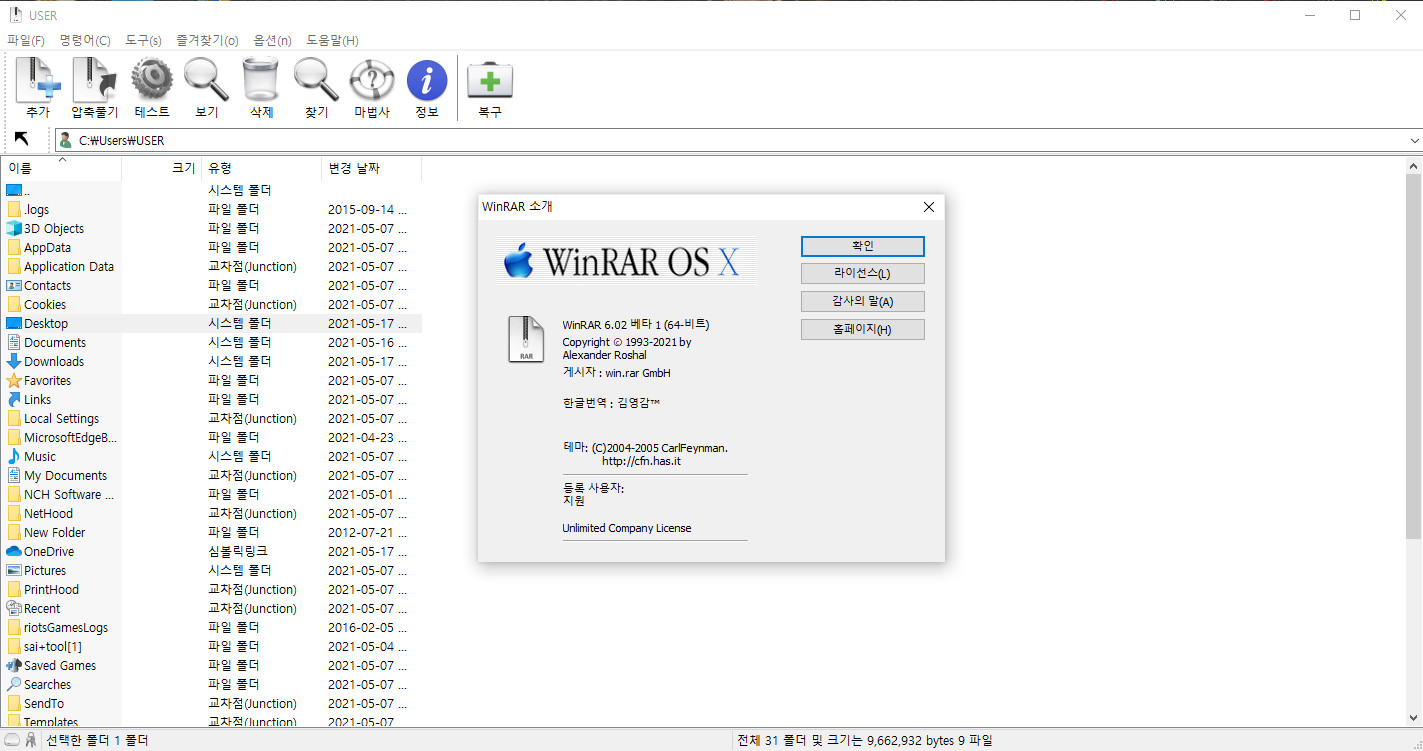The width and height of the screenshot is (1423, 751).
Task: Click the Links folder icon
Action: [x=14, y=399]
